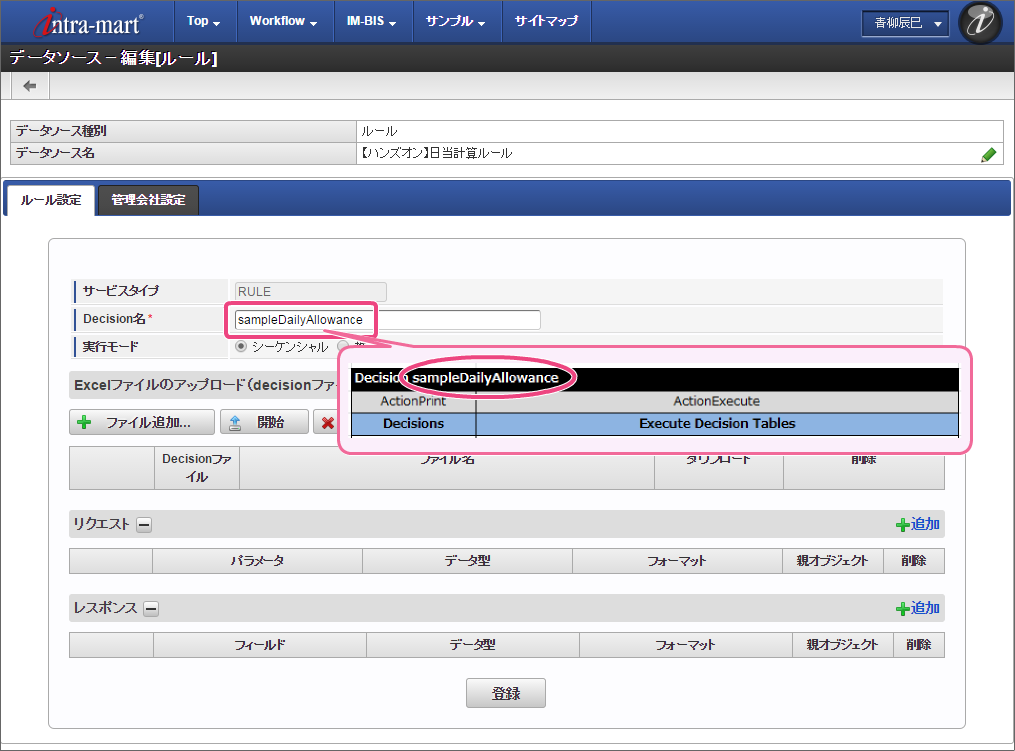This screenshot has height=751, width=1015.
Task: Click green plus 追加 in リクエスト section
Action: click(917, 524)
